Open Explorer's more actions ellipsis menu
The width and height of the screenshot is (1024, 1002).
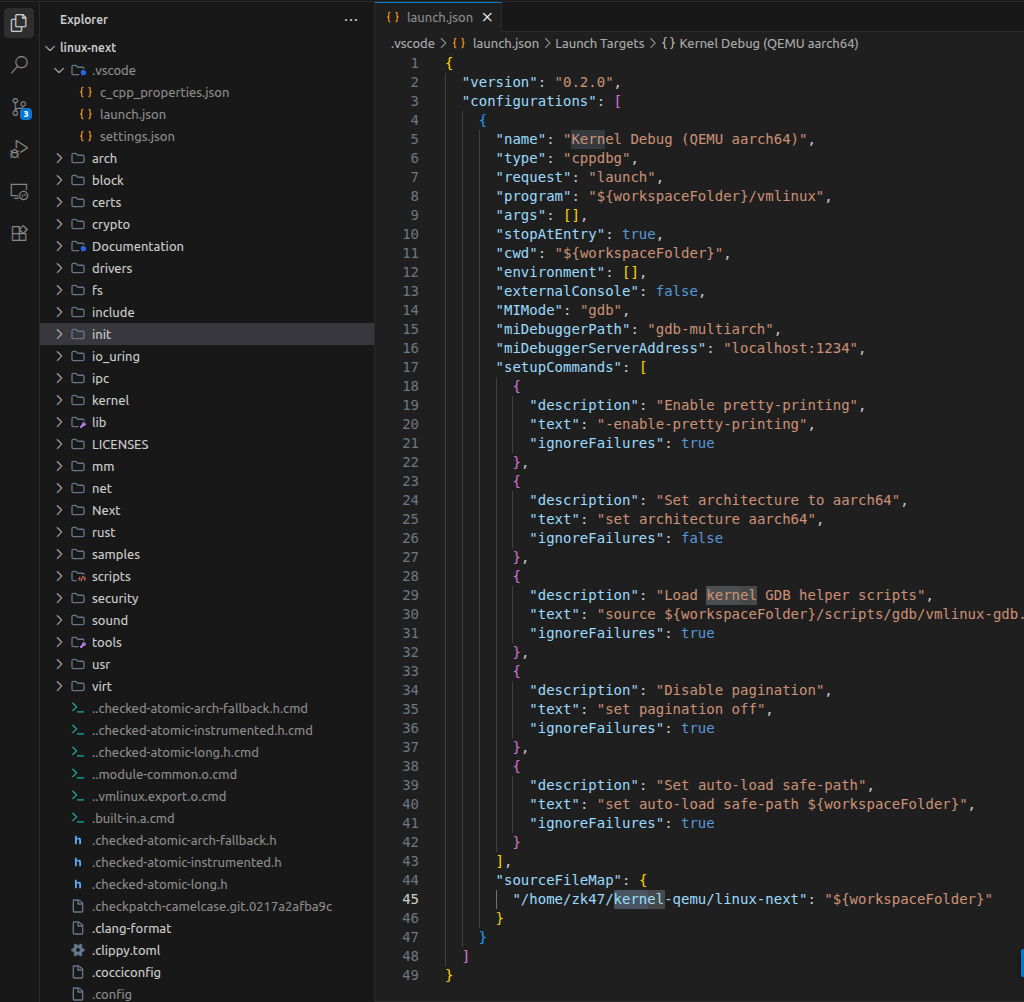point(350,19)
